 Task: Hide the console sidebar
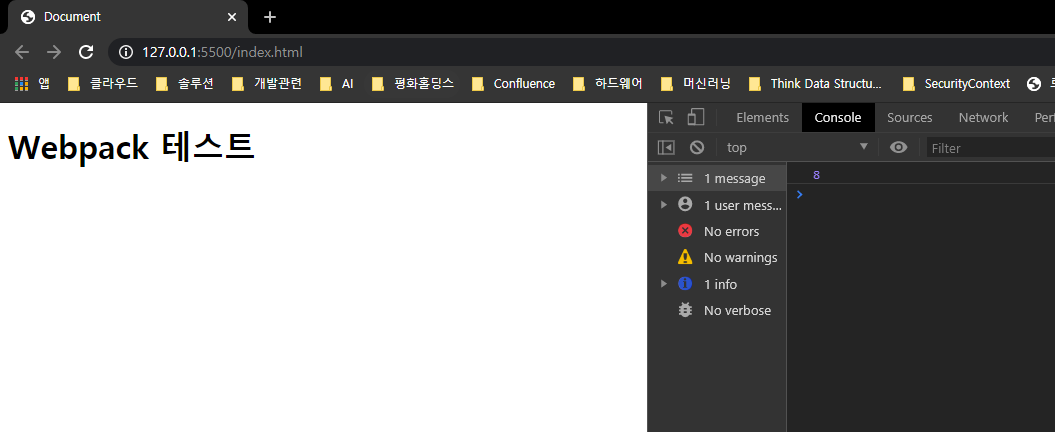pos(666,147)
